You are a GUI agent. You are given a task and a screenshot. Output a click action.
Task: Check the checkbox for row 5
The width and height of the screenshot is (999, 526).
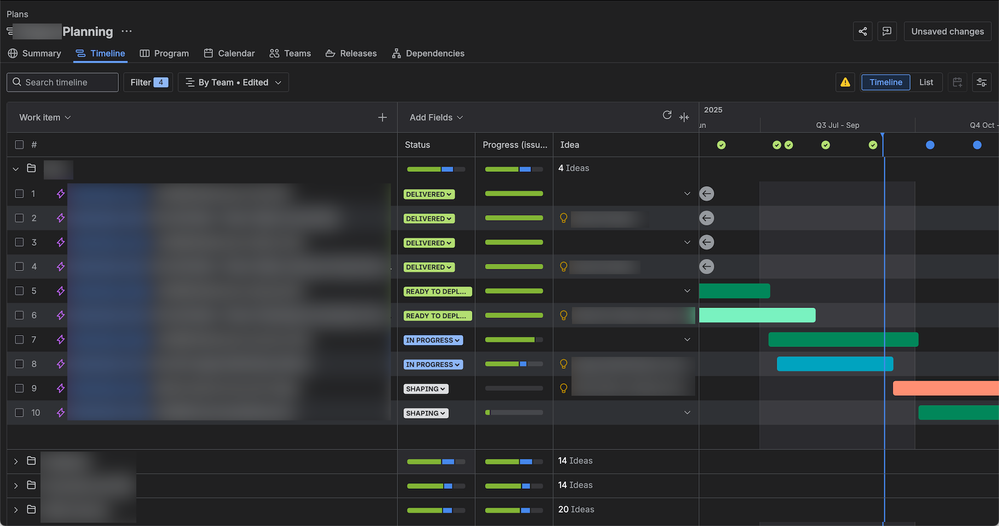[19, 291]
